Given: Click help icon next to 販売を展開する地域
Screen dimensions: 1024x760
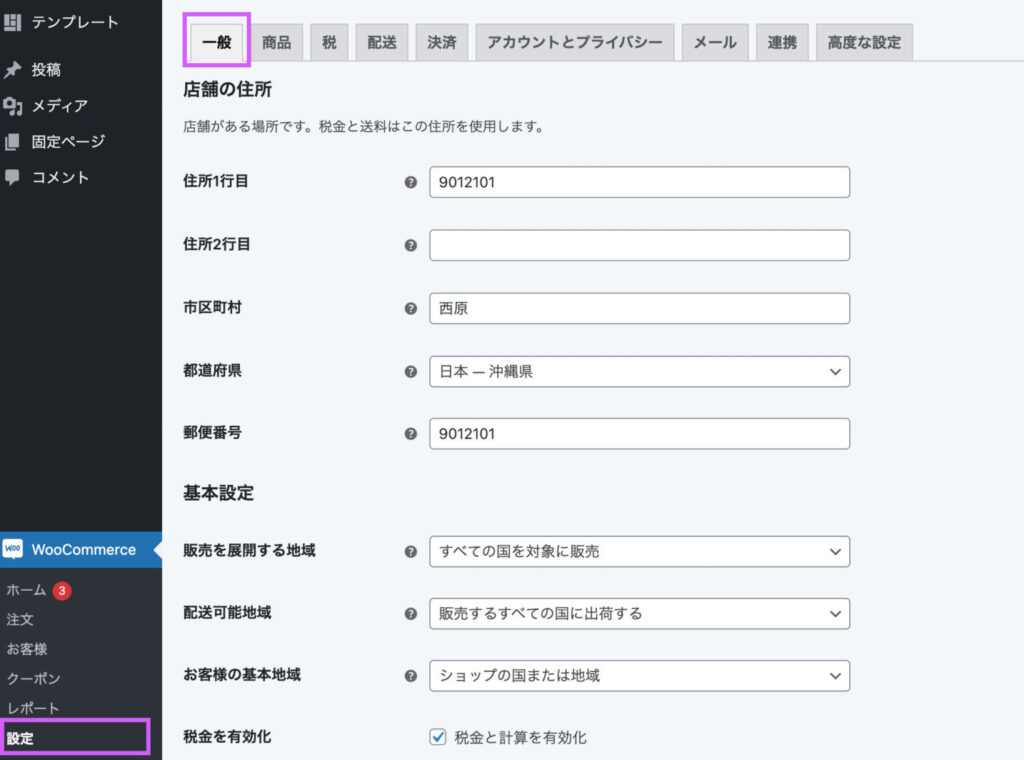Looking at the screenshot, I should (x=411, y=552).
